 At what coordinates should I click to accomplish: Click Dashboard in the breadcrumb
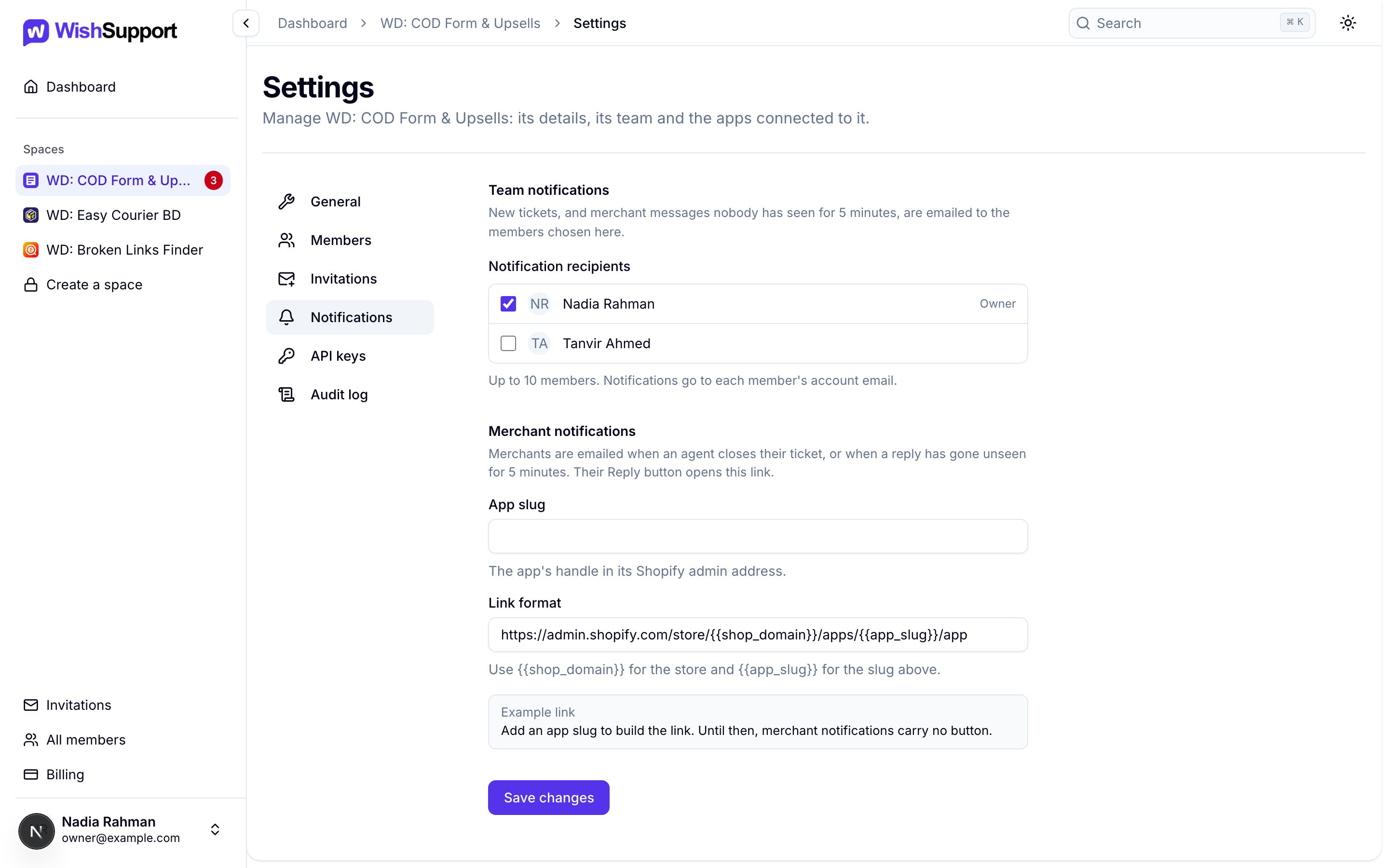click(312, 23)
